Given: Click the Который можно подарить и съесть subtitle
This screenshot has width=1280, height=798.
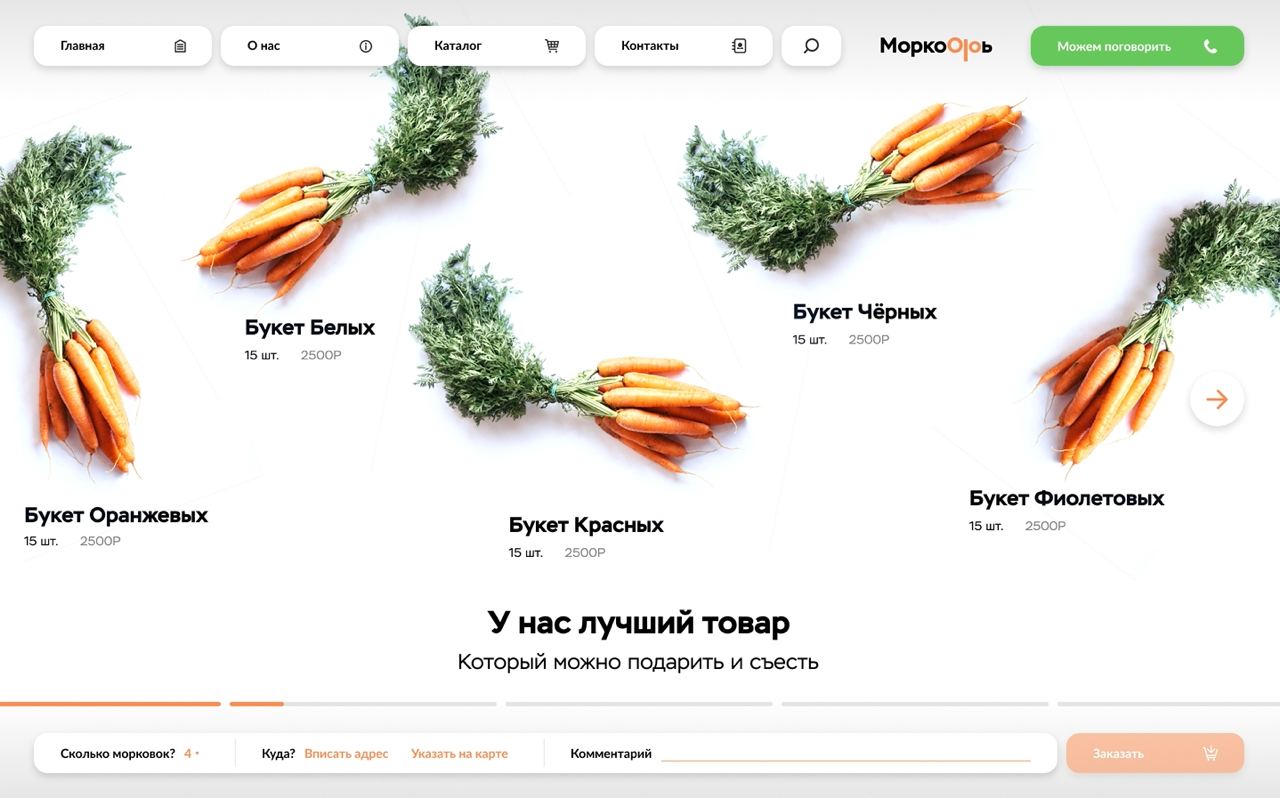Looking at the screenshot, I should pyautogui.click(x=638, y=662).
